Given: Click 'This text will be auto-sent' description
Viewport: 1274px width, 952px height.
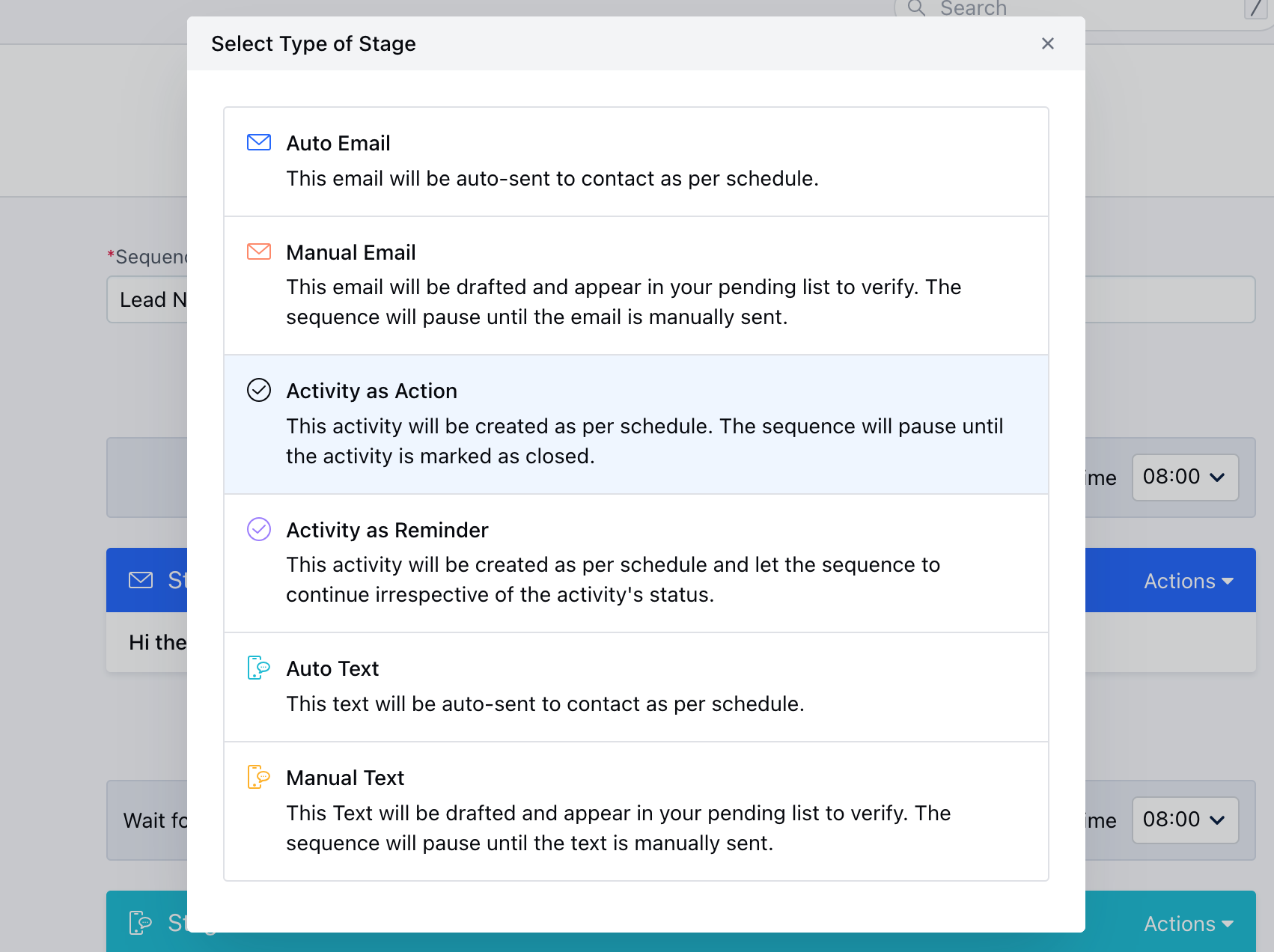Looking at the screenshot, I should pyautogui.click(x=545, y=704).
